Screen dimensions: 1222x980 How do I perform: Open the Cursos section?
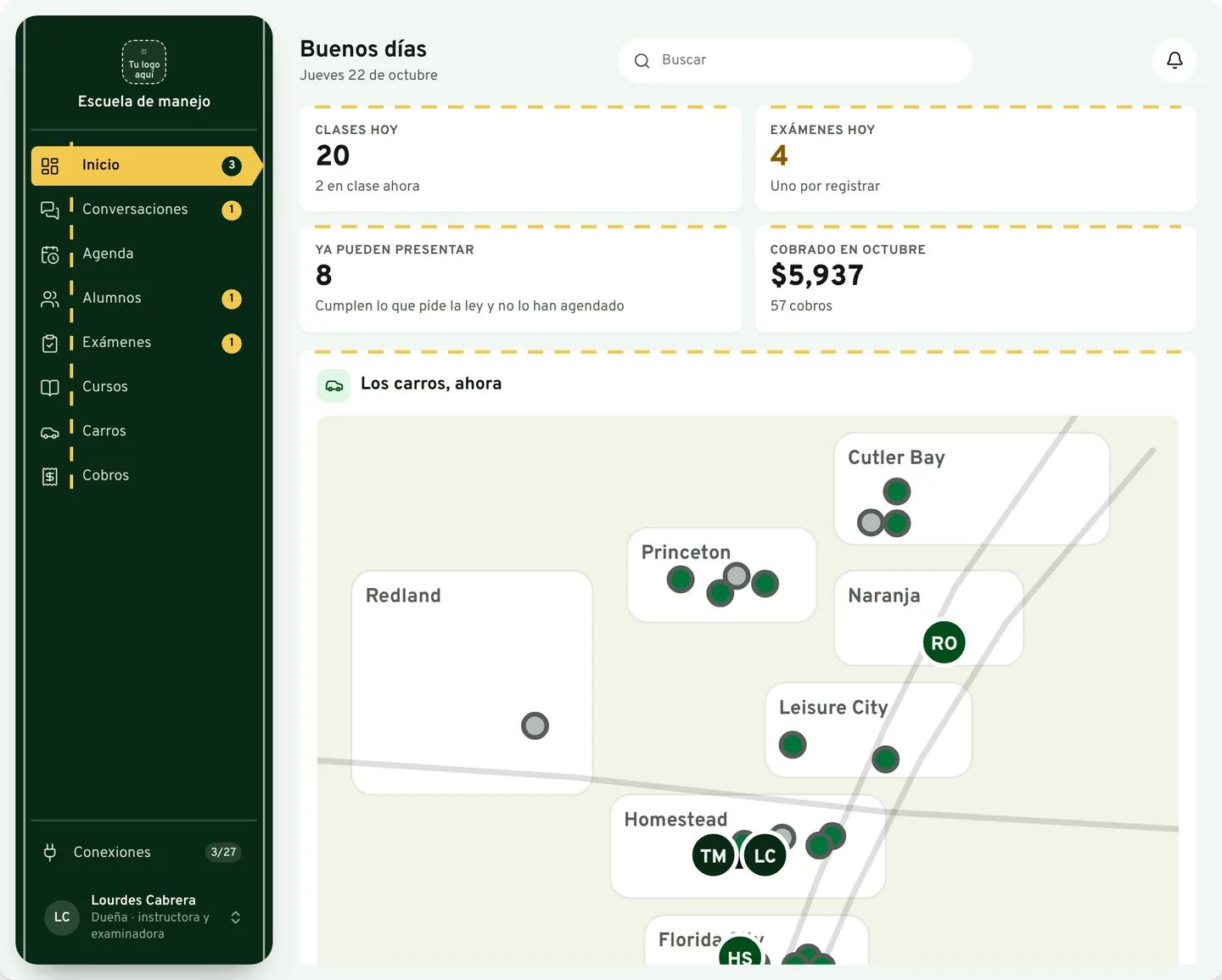(144, 387)
